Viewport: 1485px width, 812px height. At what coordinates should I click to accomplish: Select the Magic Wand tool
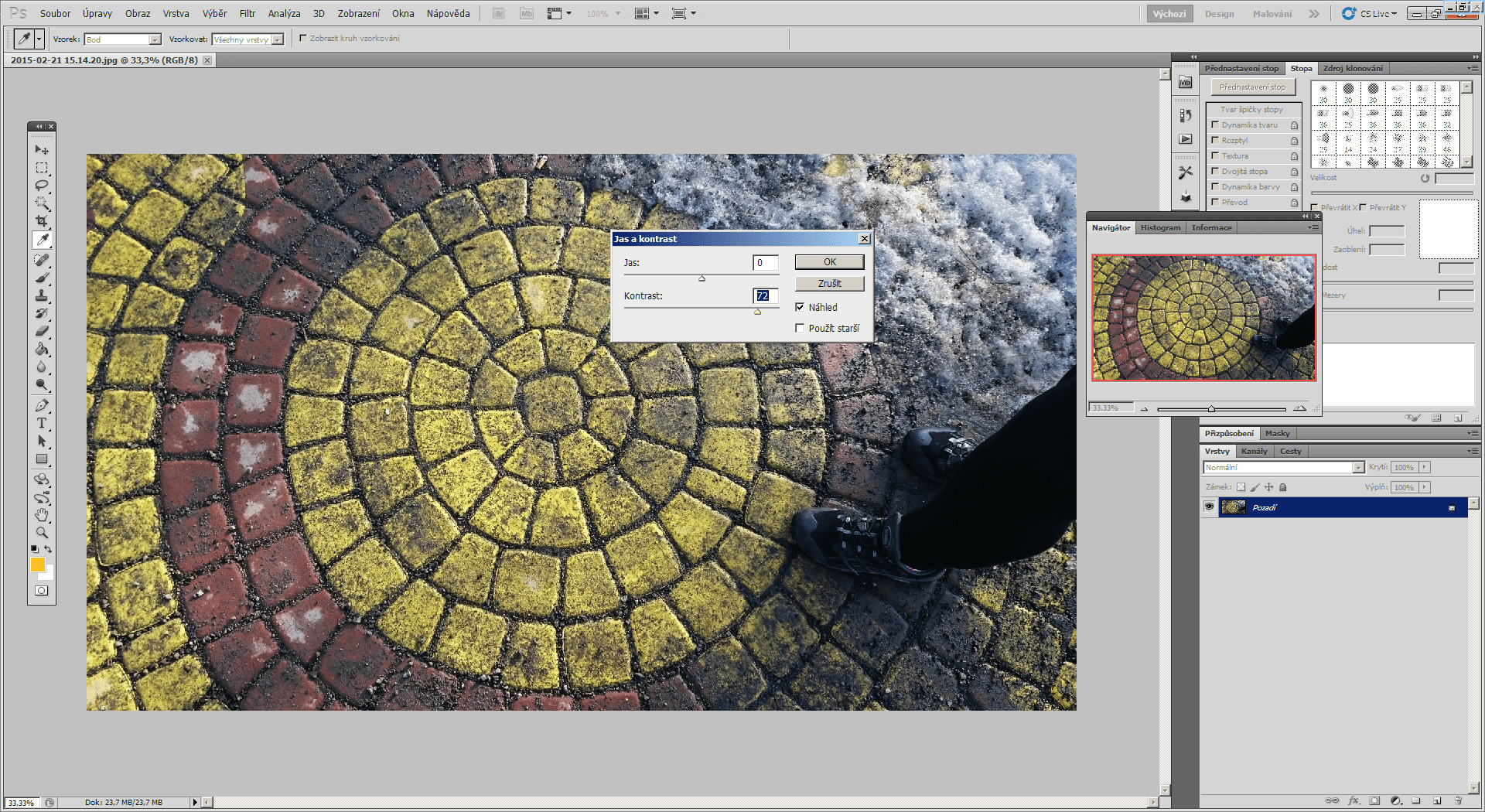[42, 203]
